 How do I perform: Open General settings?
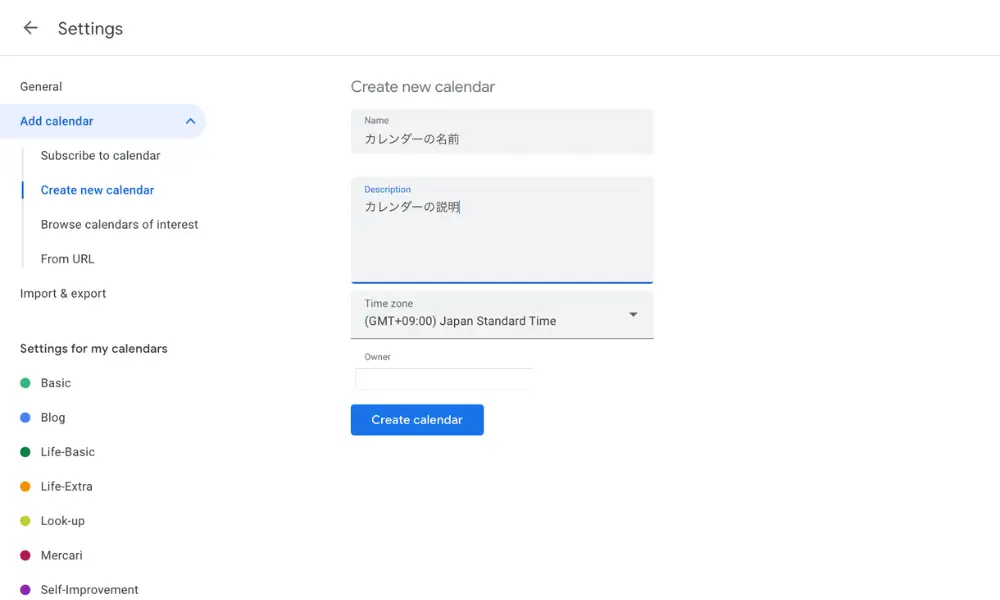coord(41,87)
